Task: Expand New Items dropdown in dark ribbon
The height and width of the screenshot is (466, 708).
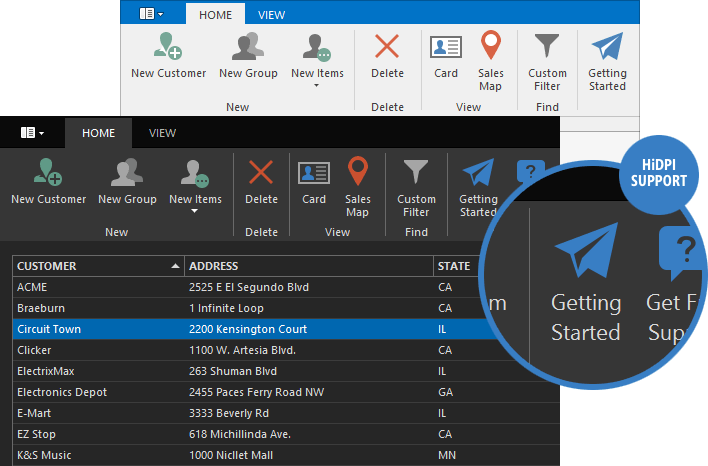Action: click(195, 211)
